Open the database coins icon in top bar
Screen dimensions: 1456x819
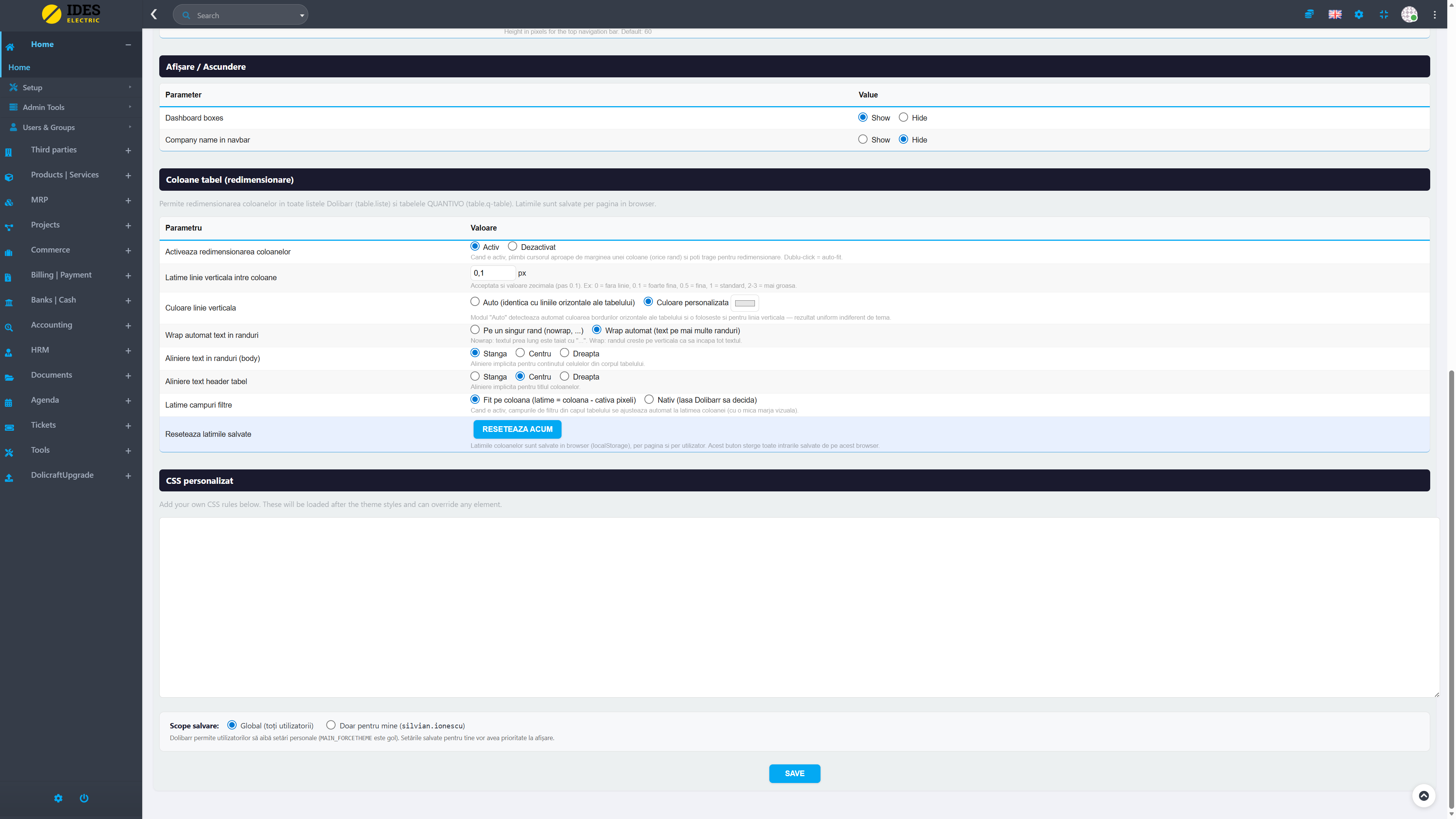point(1309,15)
